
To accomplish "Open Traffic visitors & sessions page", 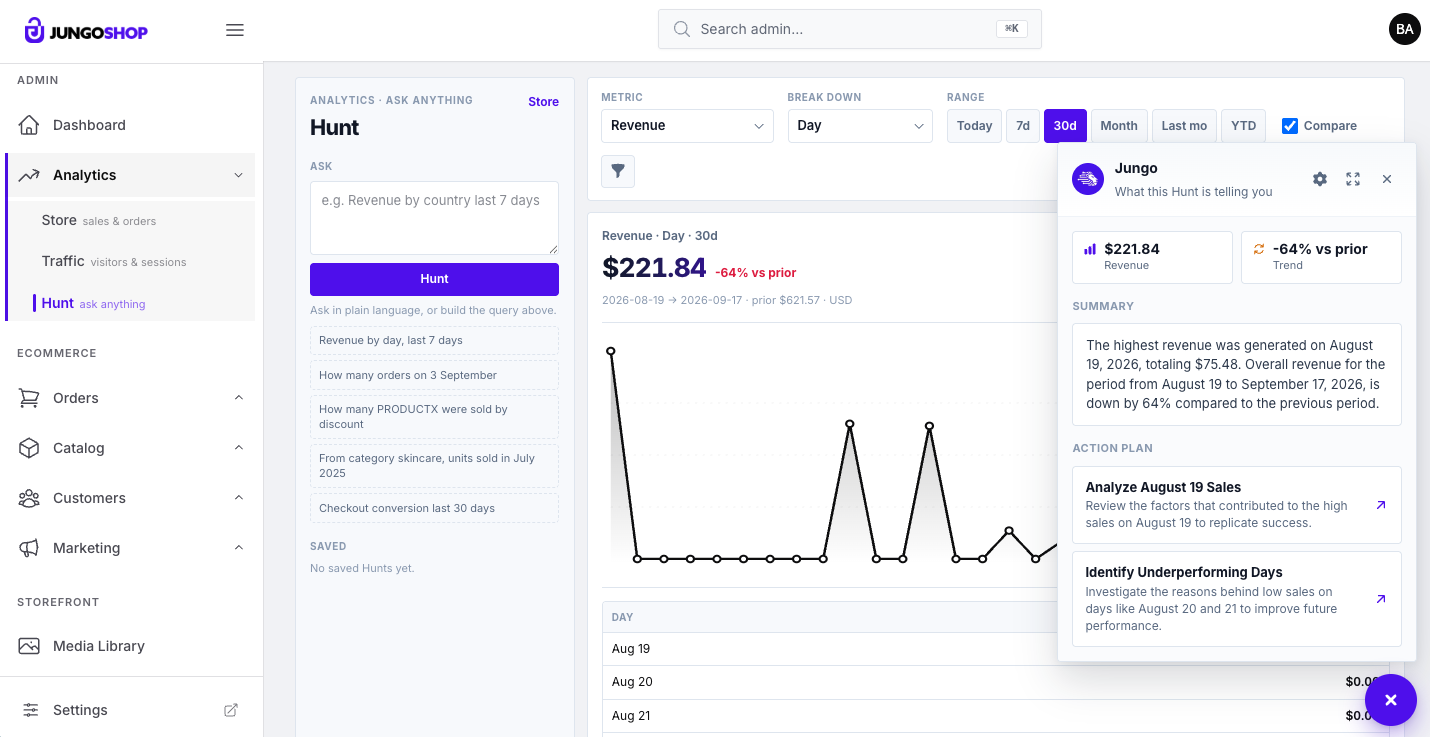I will [132, 261].
